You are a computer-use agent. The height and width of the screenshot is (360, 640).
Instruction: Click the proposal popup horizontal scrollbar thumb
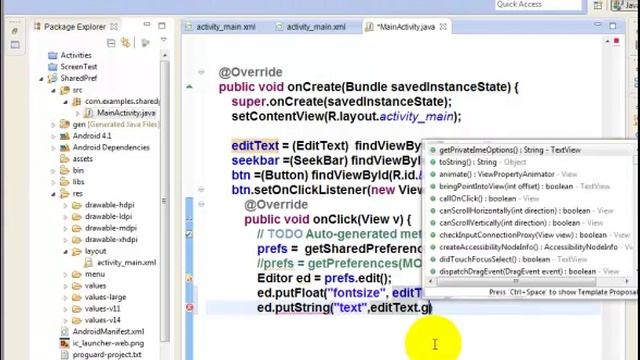(x=516, y=281)
